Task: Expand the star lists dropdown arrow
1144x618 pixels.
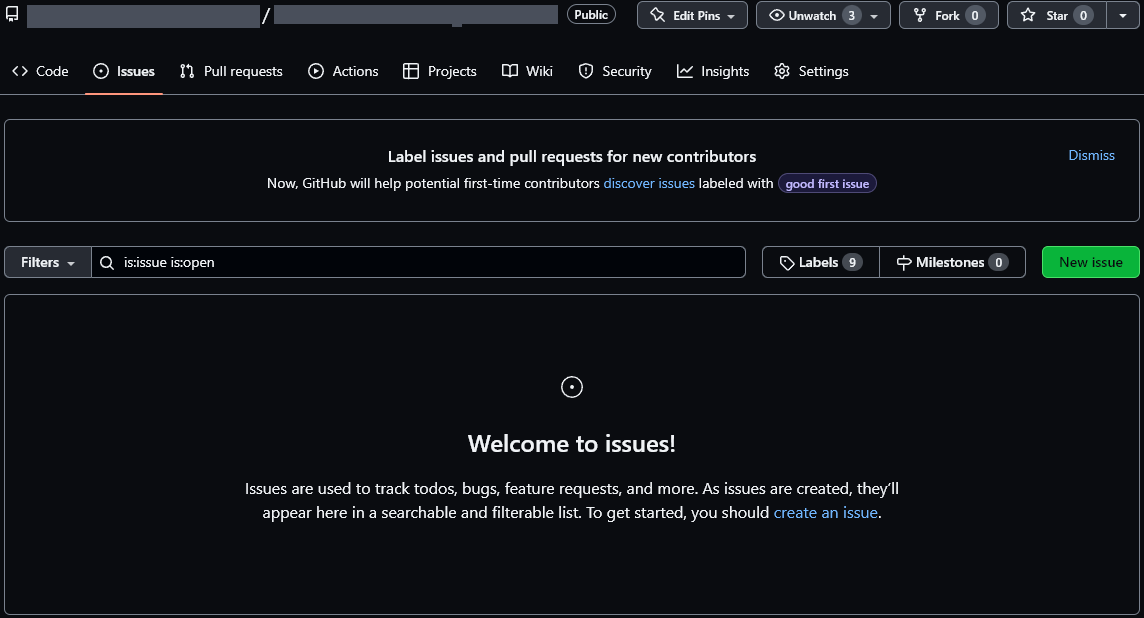Action: (1123, 15)
